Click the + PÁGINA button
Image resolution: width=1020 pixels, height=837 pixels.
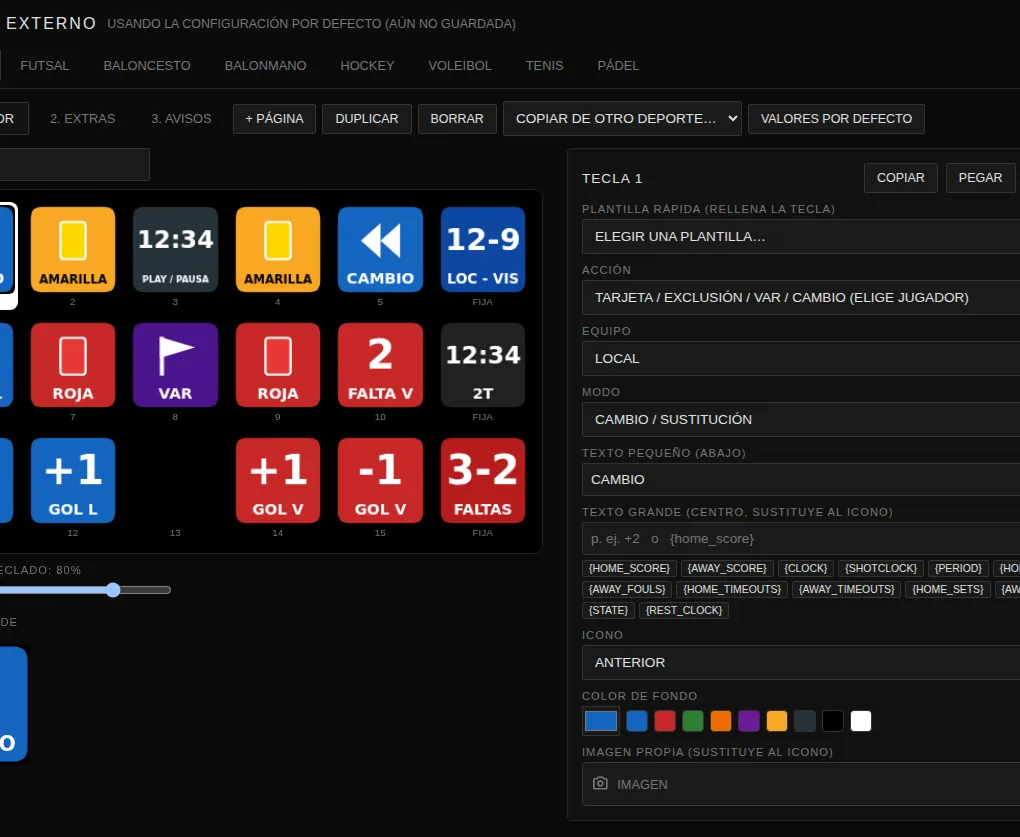pos(275,118)
